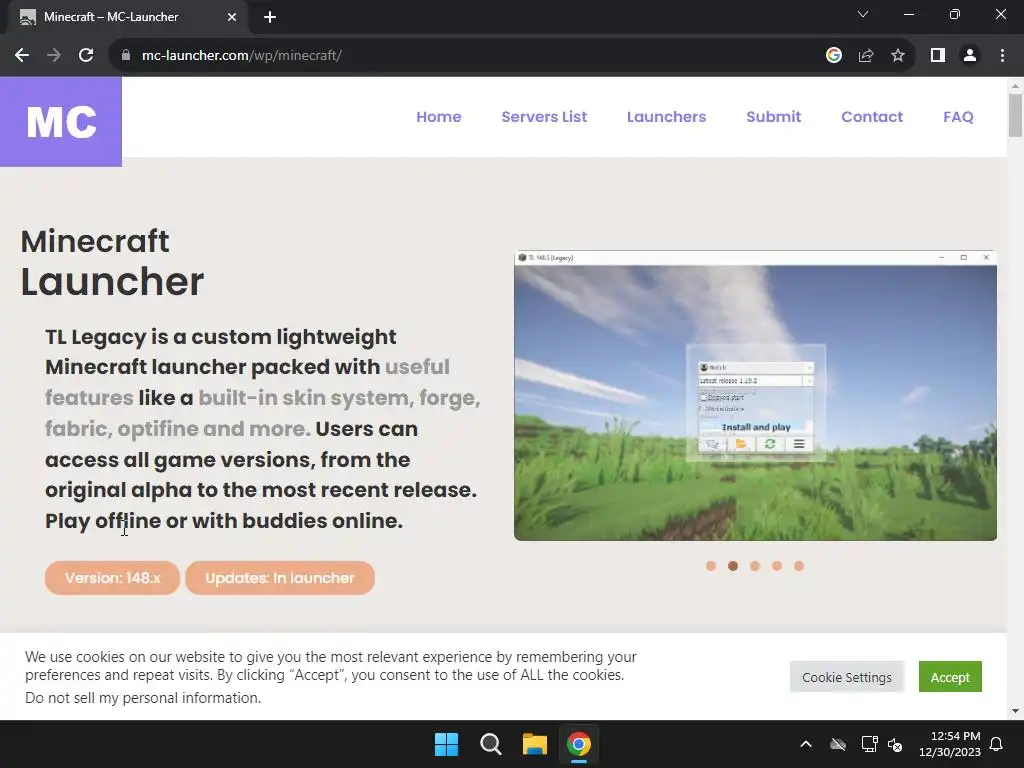Open the Windows Start menu
Screen dimensions: 1024x768
[447, 744]
